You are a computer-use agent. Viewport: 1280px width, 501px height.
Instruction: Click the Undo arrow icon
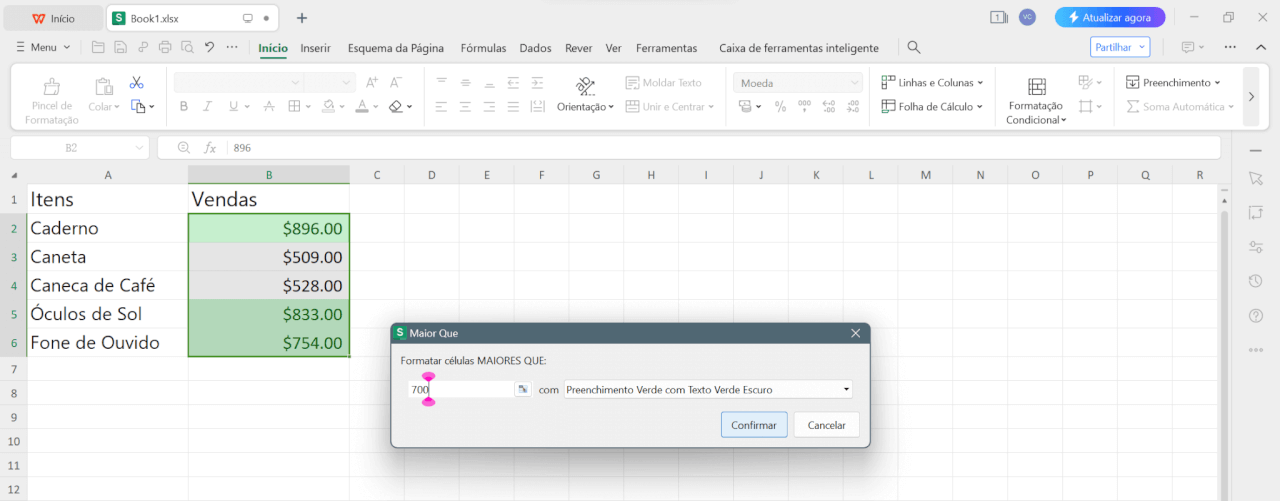point(209,47)
